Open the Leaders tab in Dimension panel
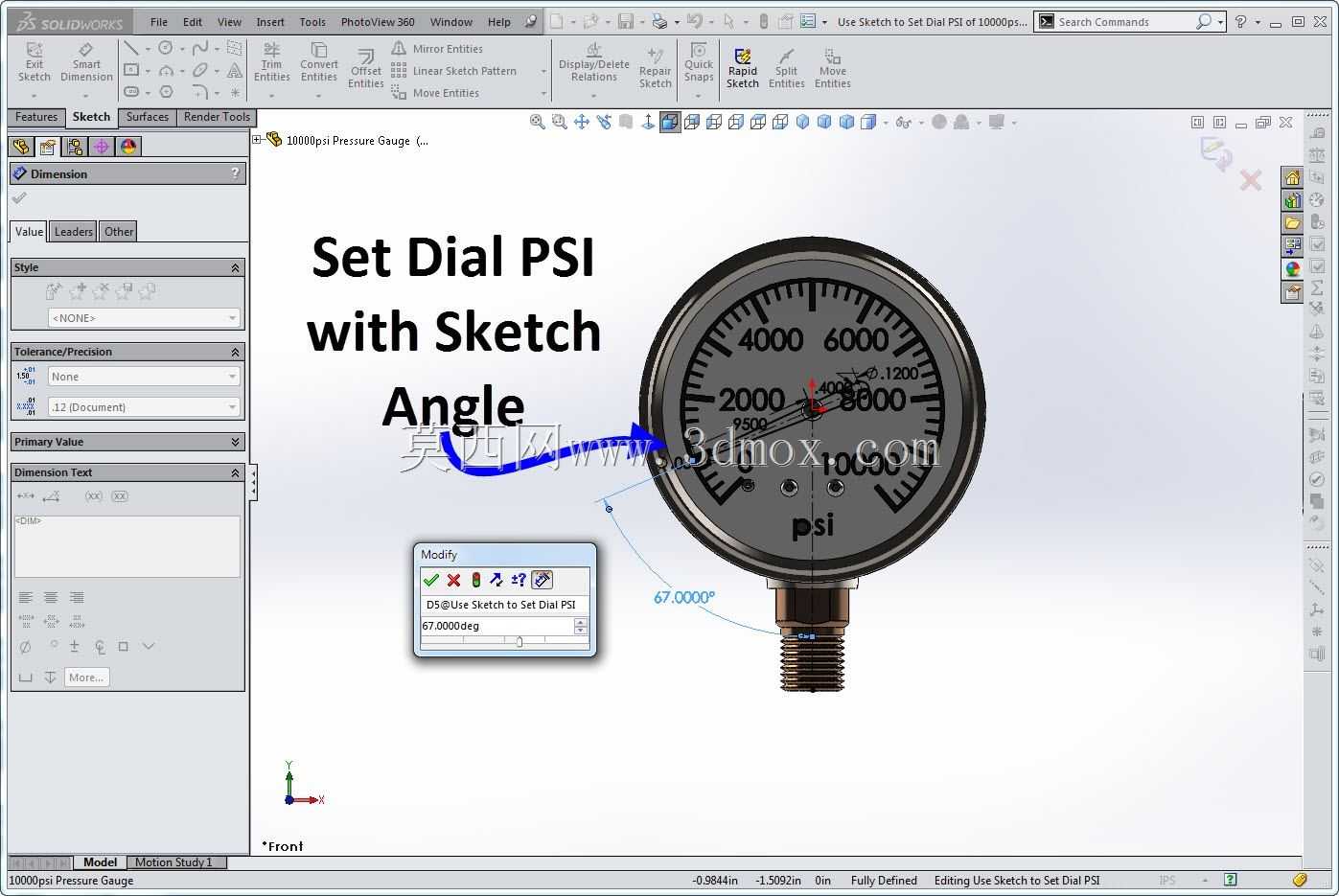This screenshot has width=1339, height=896. click(x=74, y=231)
